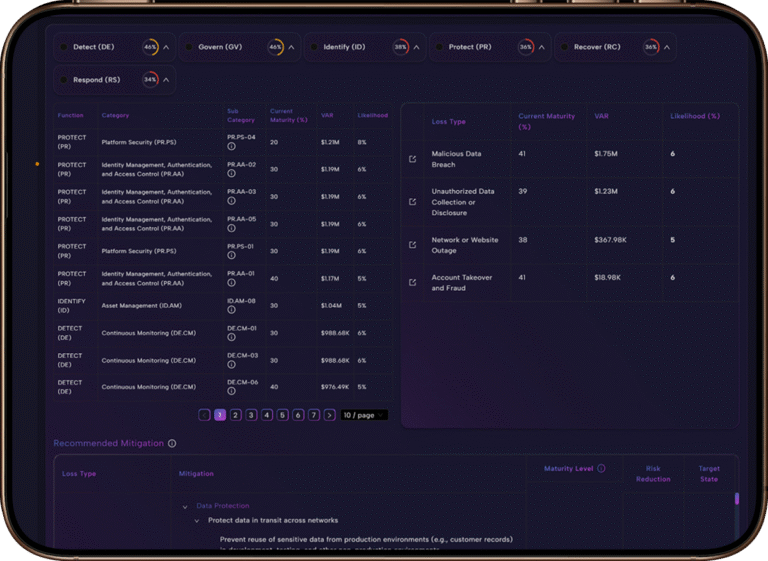Collapse the Data Protection mitigation group
Screen dimensions: 768x561
184,506
